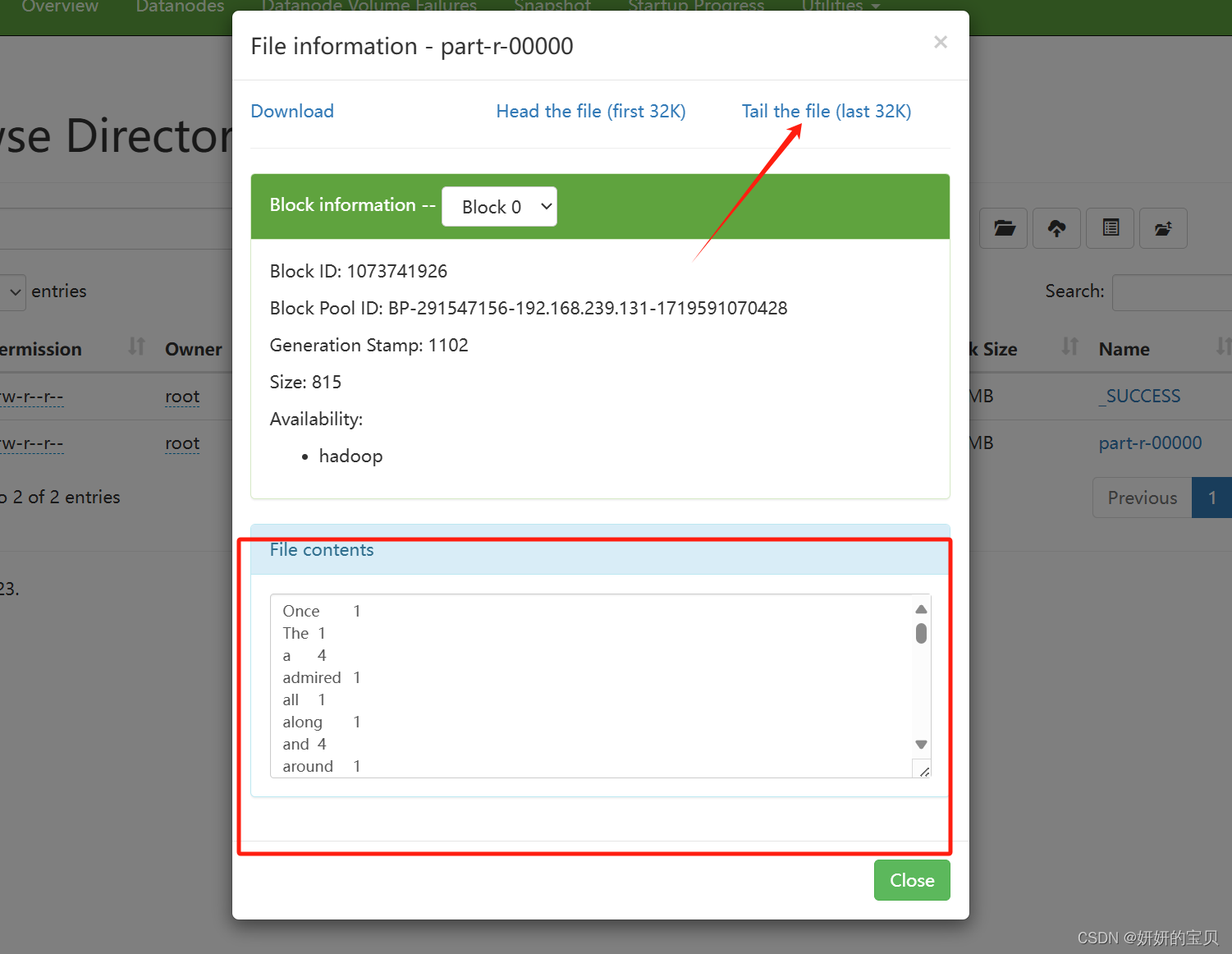Click Head the file (first 32K)
The height and width of the screenshot is (954, 1232).
pos(590,112)
